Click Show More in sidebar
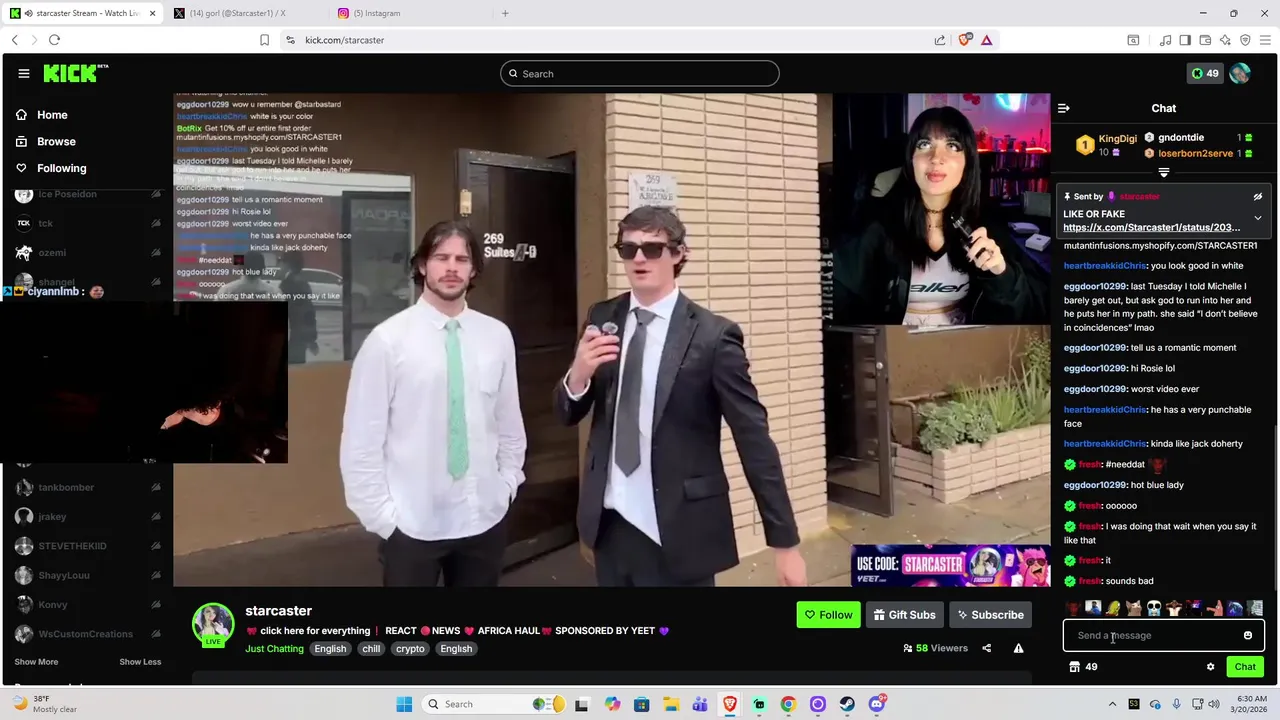Viewport: 1280px width, 720px height. coord(36,662)
